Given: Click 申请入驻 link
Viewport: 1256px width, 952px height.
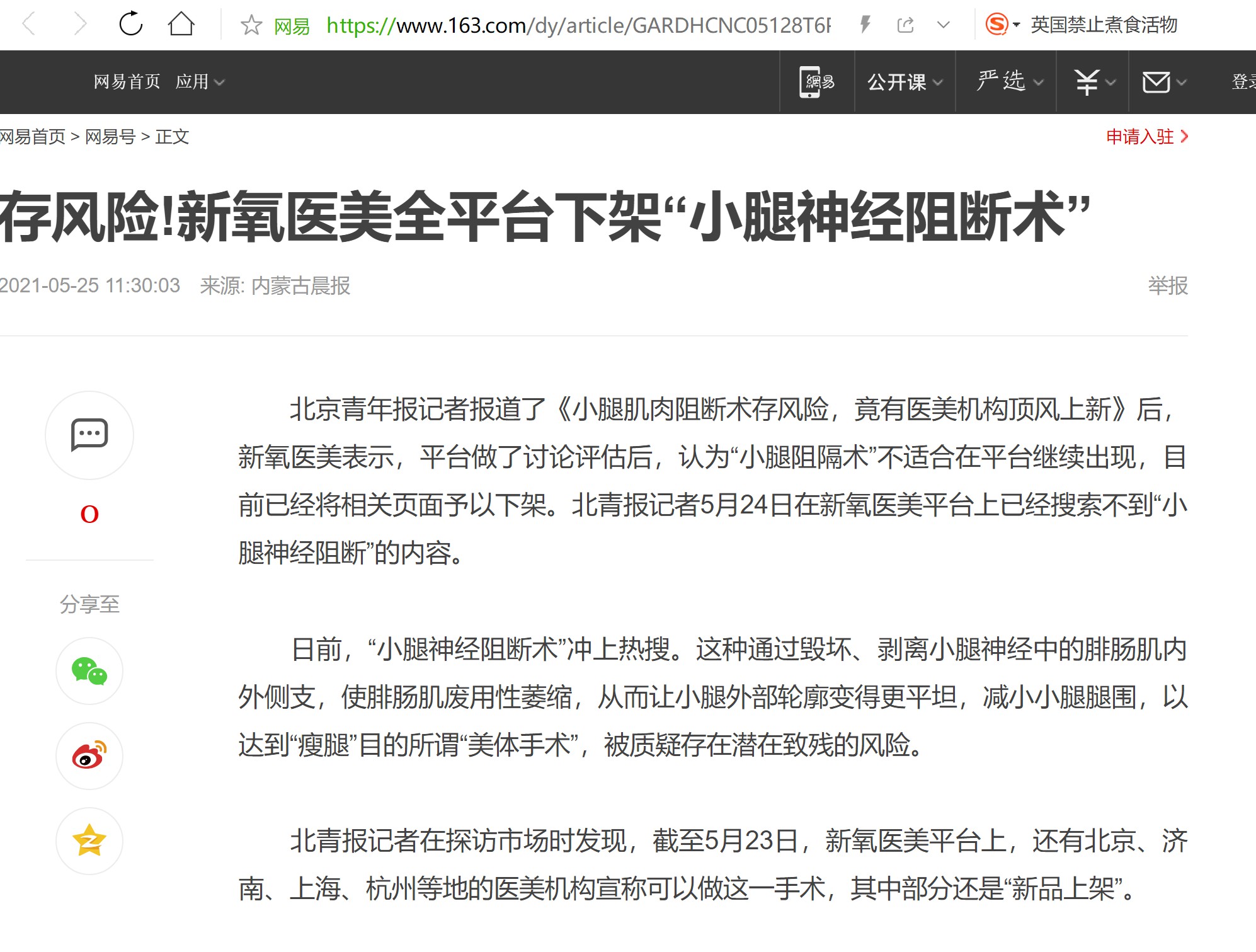Looking at the screenshot, I should (1147, 137).
